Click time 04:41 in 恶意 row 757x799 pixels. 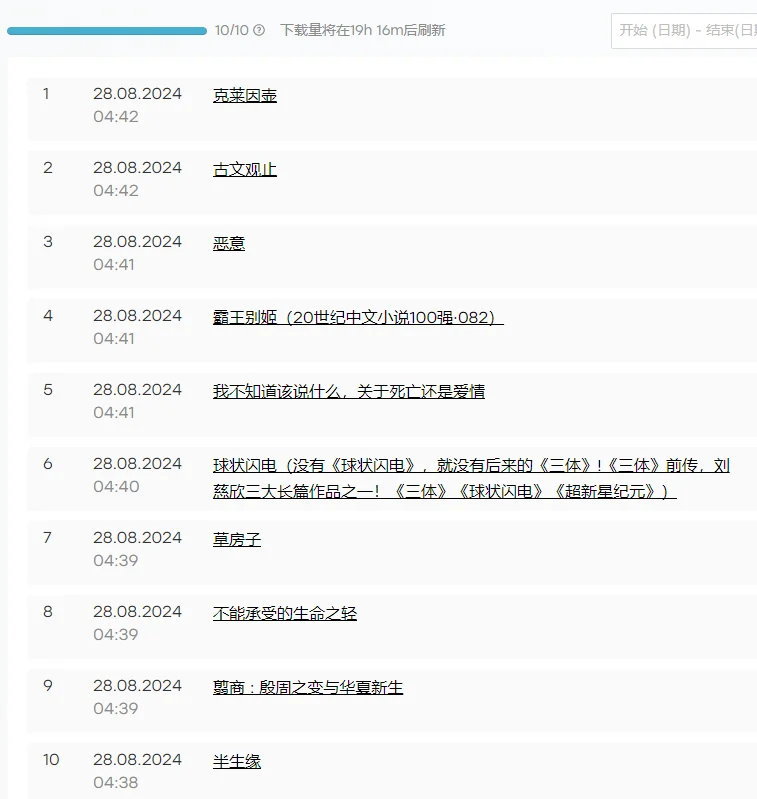point(114,264)
